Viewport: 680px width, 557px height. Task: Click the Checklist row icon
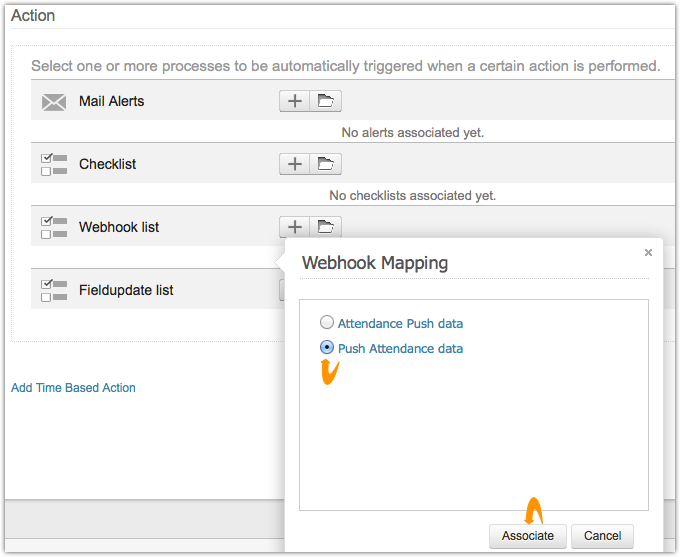[x=53, y=164]
